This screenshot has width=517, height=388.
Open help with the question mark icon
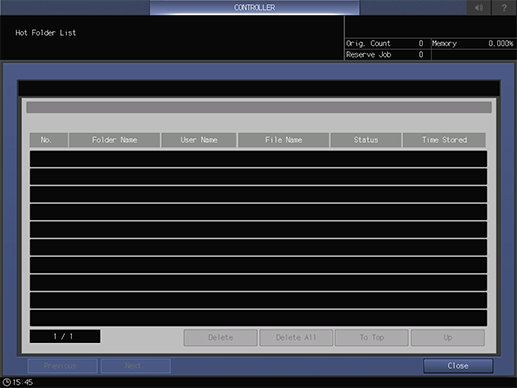click(504, 7)
